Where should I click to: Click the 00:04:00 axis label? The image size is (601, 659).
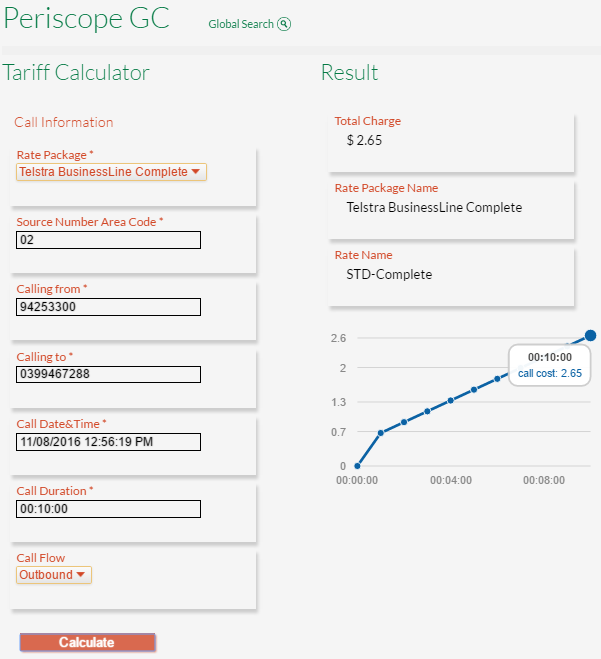[451, 480]
